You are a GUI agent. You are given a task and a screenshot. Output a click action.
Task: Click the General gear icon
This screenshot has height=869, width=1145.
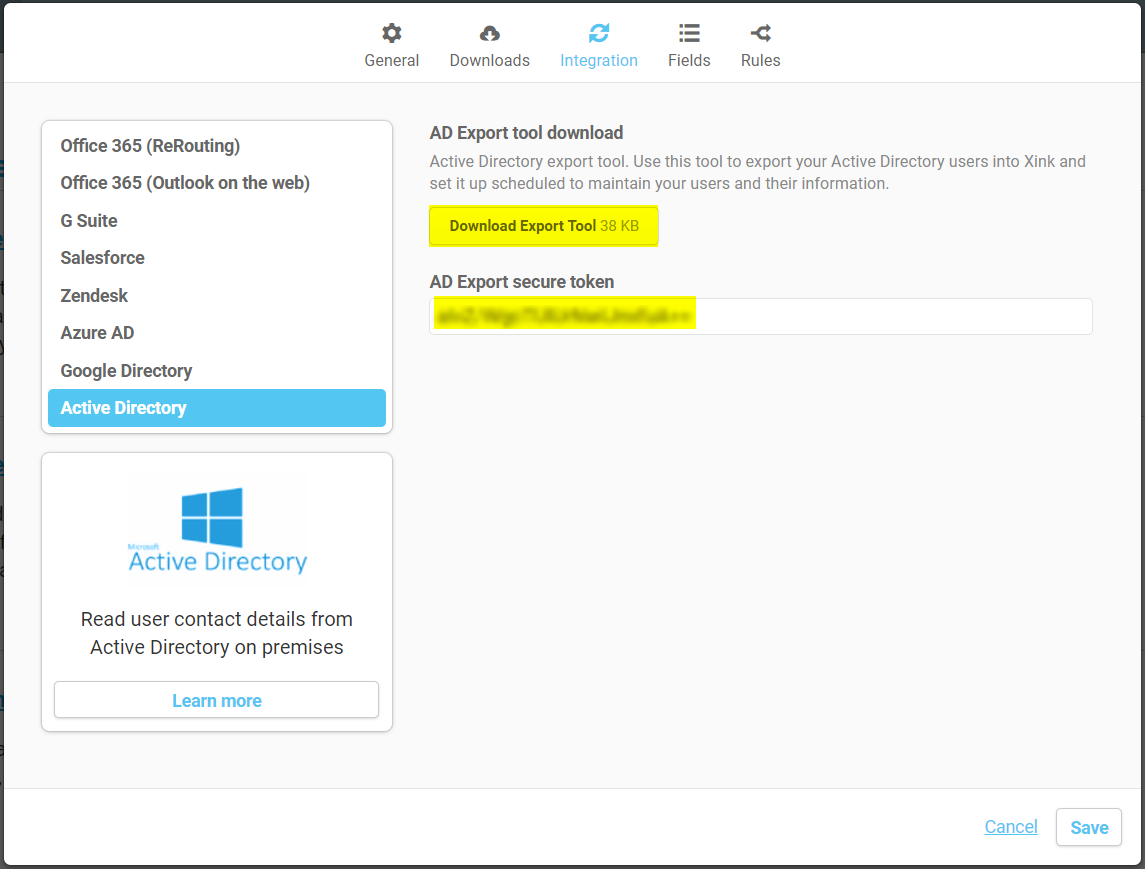[x=391, y=33]
